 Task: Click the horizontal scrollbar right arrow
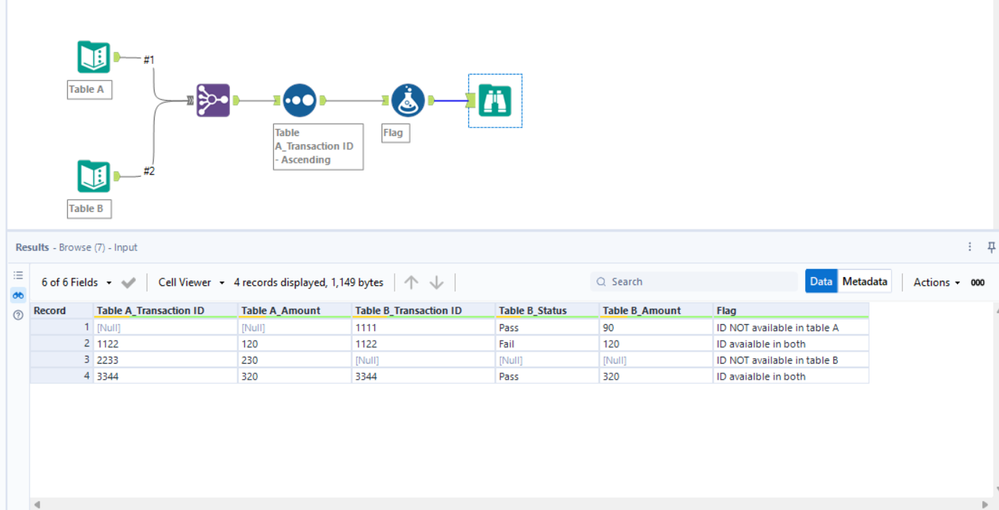coord(985,504)
